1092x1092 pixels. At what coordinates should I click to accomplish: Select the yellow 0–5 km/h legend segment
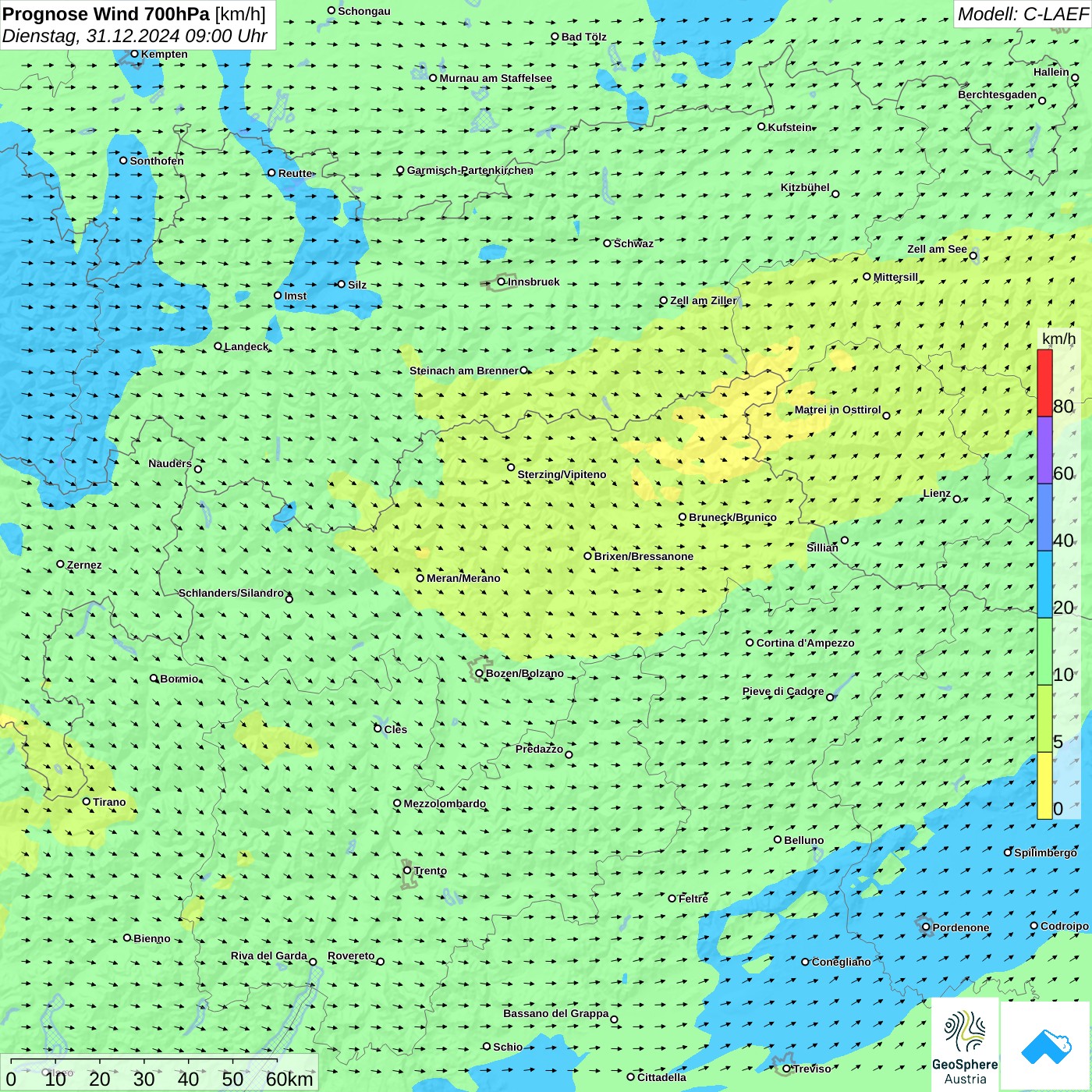click(x=1044, y=785)
